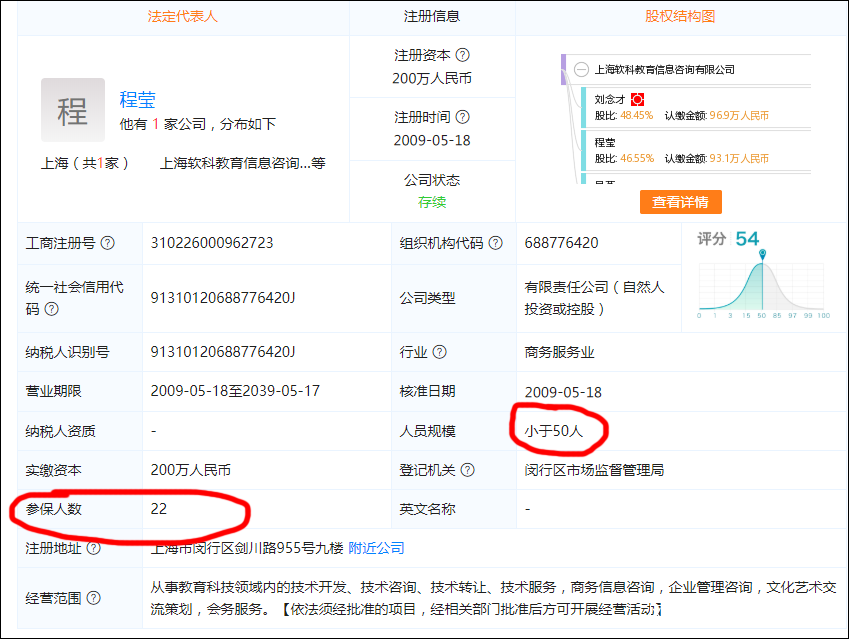Click 存续 company status text
Screen dimensions: 849x639
tap(432, 202)
